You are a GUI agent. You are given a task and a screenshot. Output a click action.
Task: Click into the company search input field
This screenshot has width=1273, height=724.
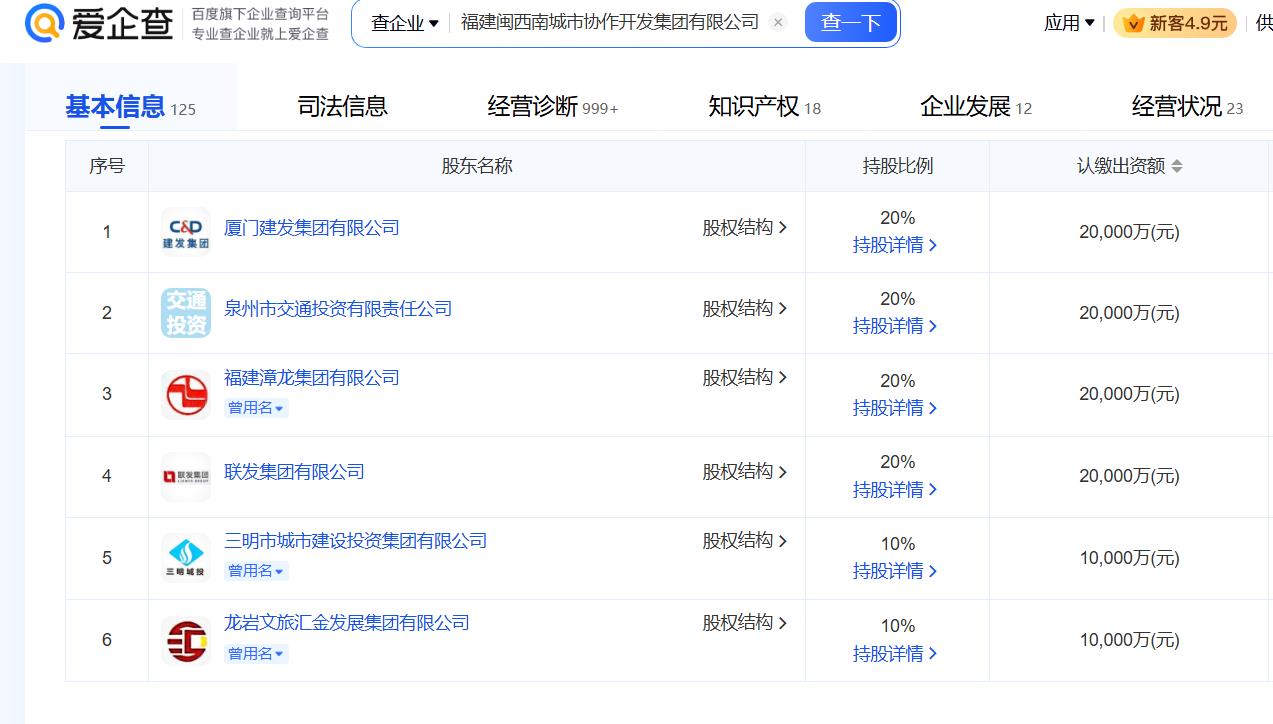pyautogui.click(x=610, y=22)
